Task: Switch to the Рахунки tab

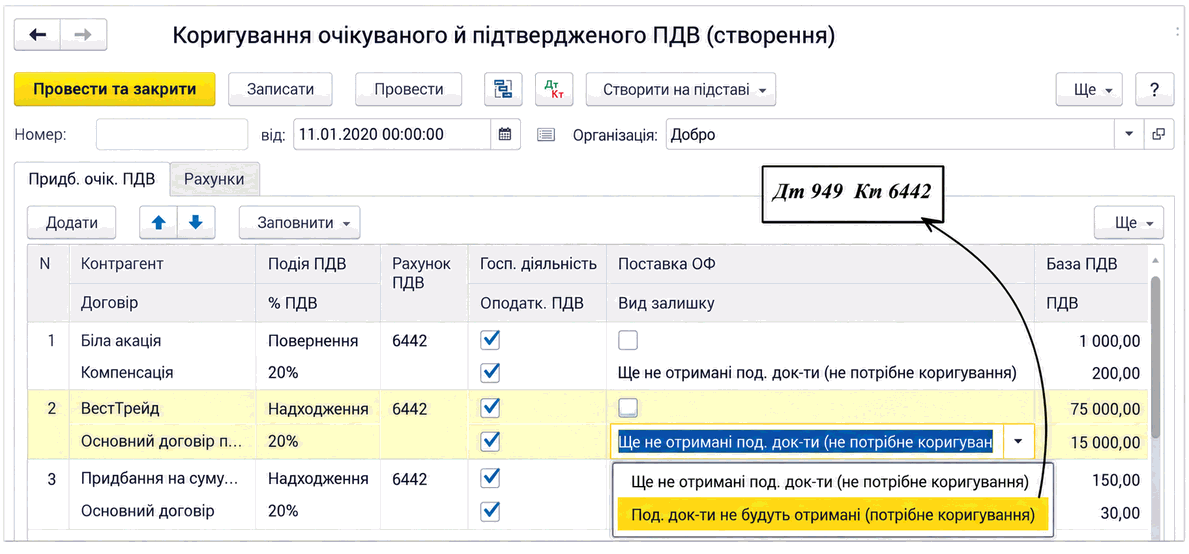Action: click(x=215, y=179)
